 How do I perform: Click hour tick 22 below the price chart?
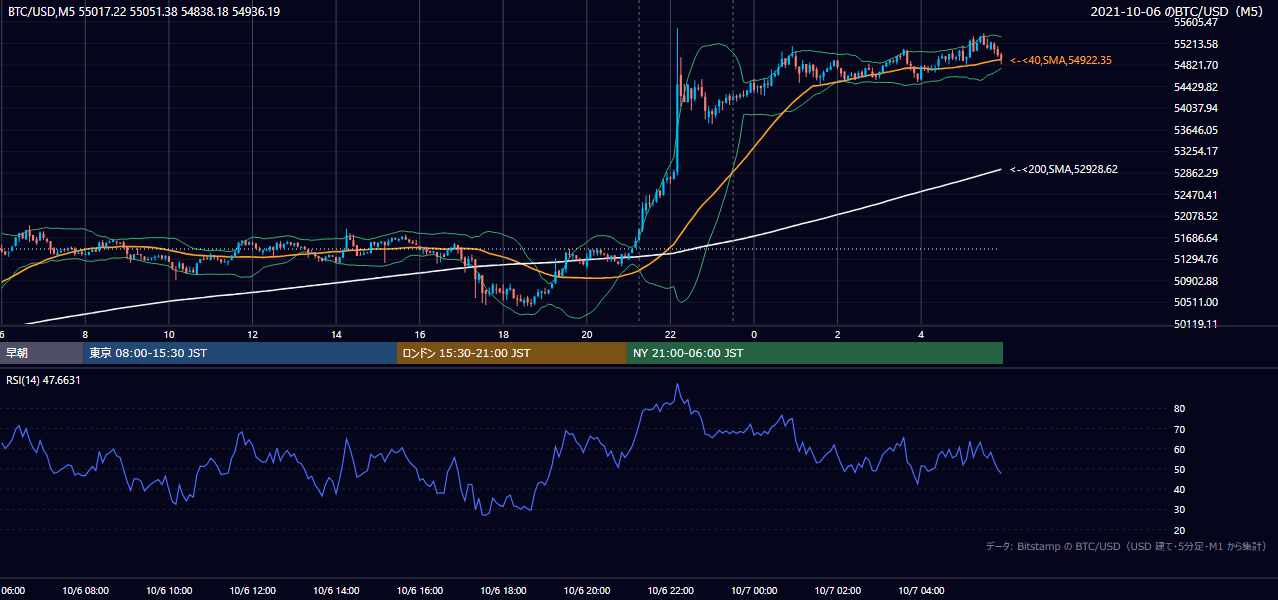coord(670,334)
